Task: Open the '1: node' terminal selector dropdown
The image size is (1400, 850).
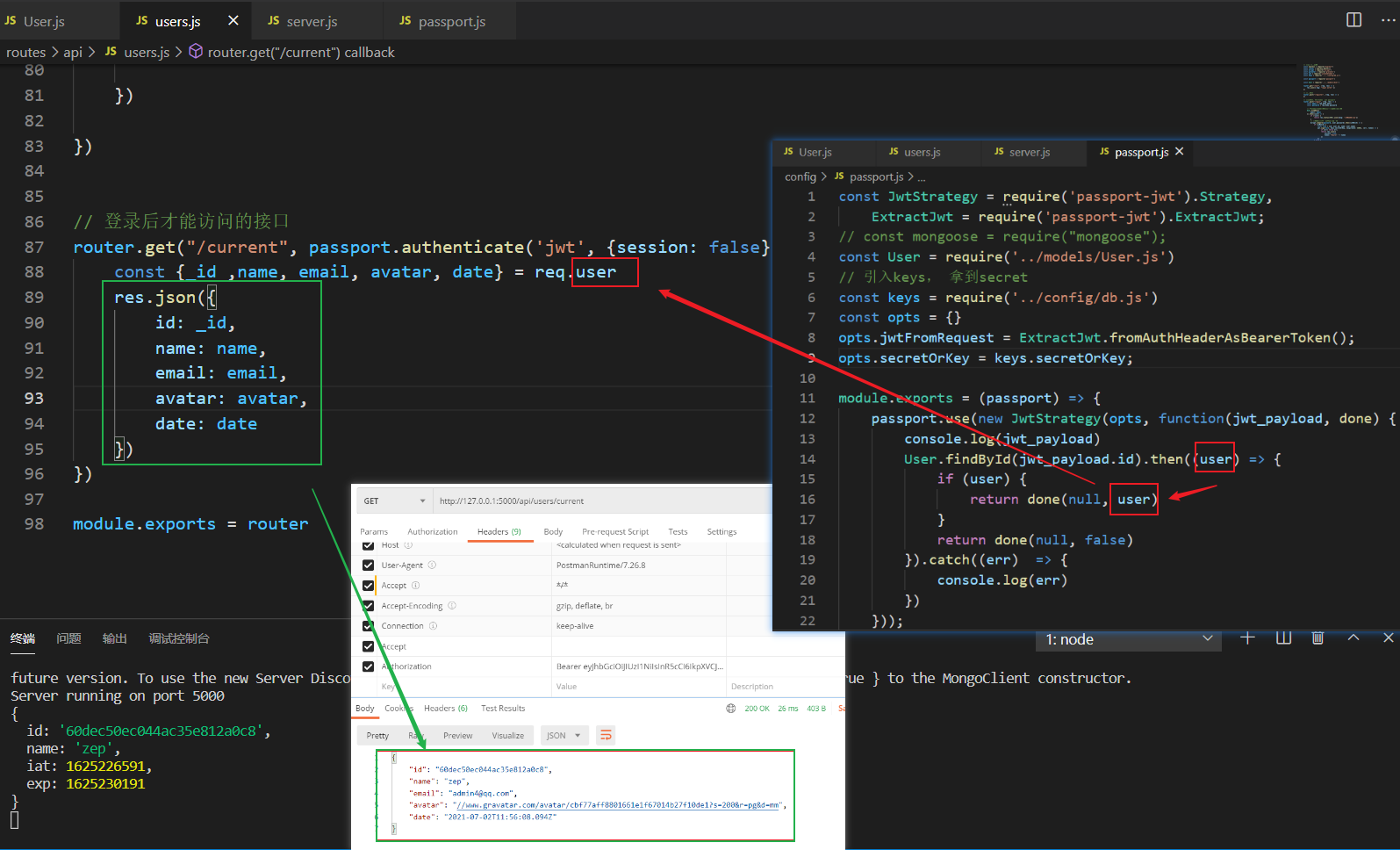Action: pyautogui.click(x=1127, y=639)
